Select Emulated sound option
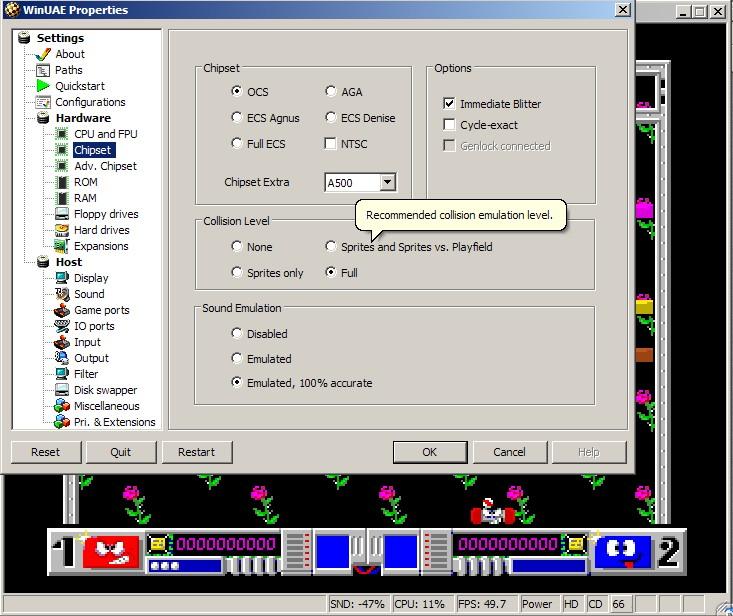Viewport: 733px width, 616px height. click(x=237, y=358)
